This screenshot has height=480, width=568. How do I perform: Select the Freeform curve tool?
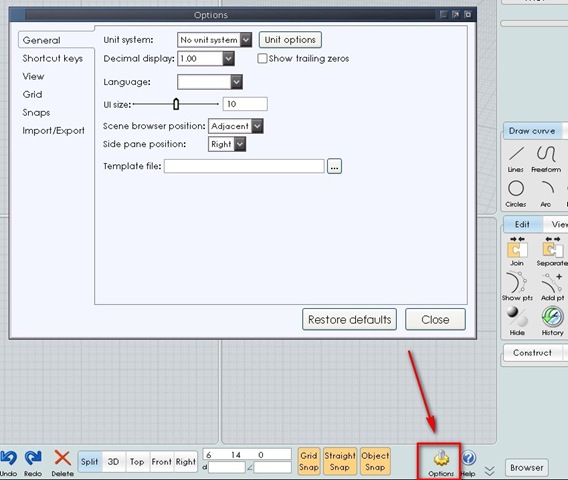(x=546, y=154)
